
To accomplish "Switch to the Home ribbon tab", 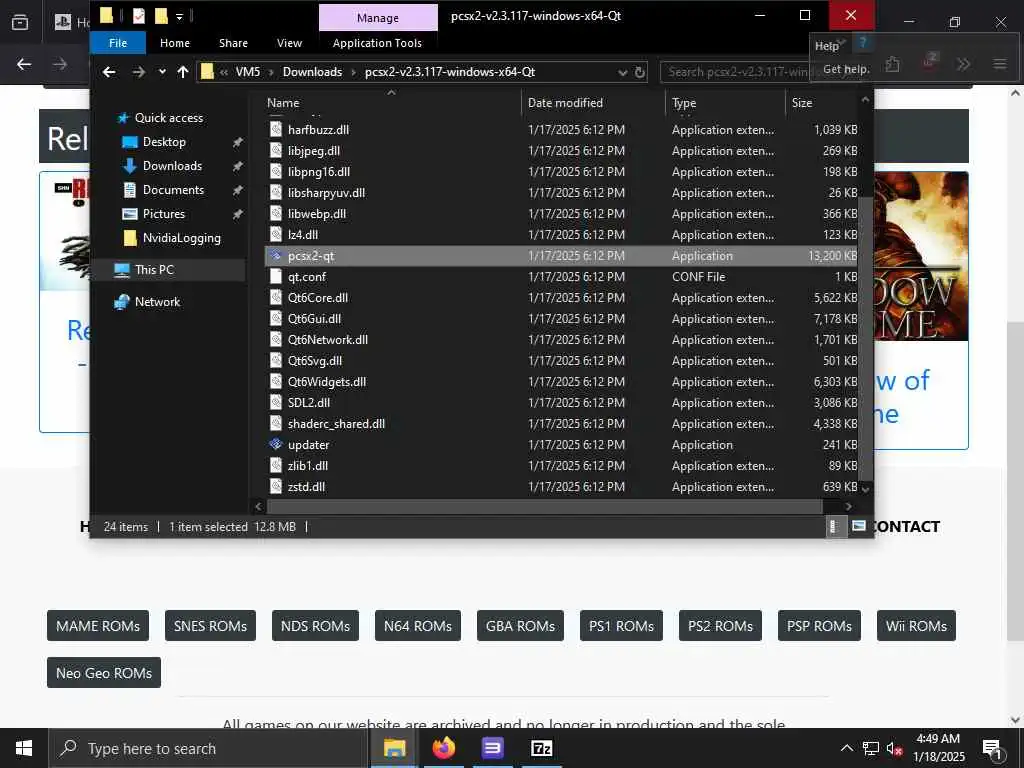I will 175,43.
